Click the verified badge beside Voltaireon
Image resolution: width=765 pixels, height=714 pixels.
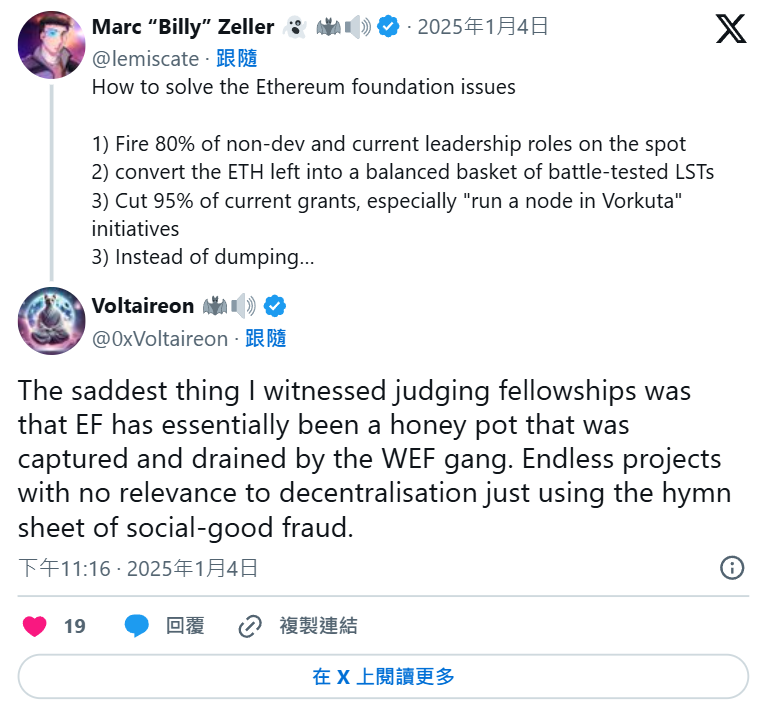point(275,306)
